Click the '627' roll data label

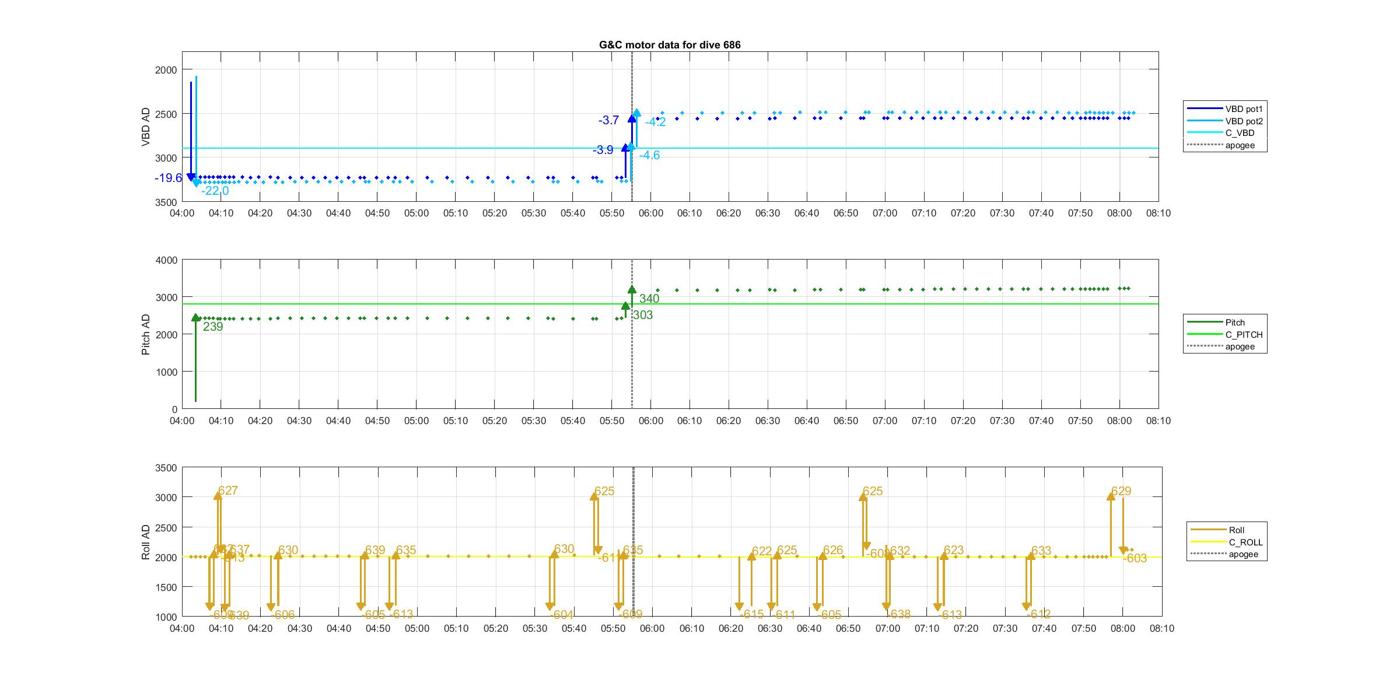coord(228,491)
